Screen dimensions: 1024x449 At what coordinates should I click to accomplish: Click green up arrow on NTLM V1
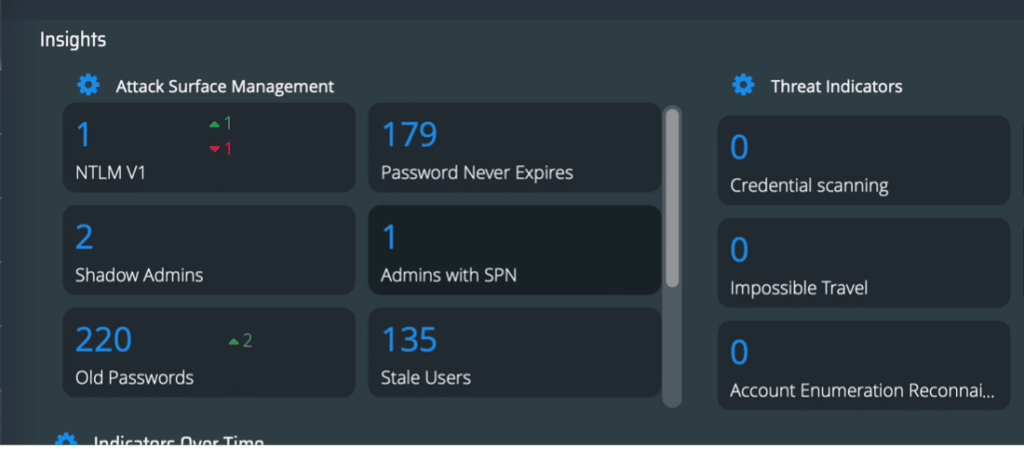coord(214,125)
